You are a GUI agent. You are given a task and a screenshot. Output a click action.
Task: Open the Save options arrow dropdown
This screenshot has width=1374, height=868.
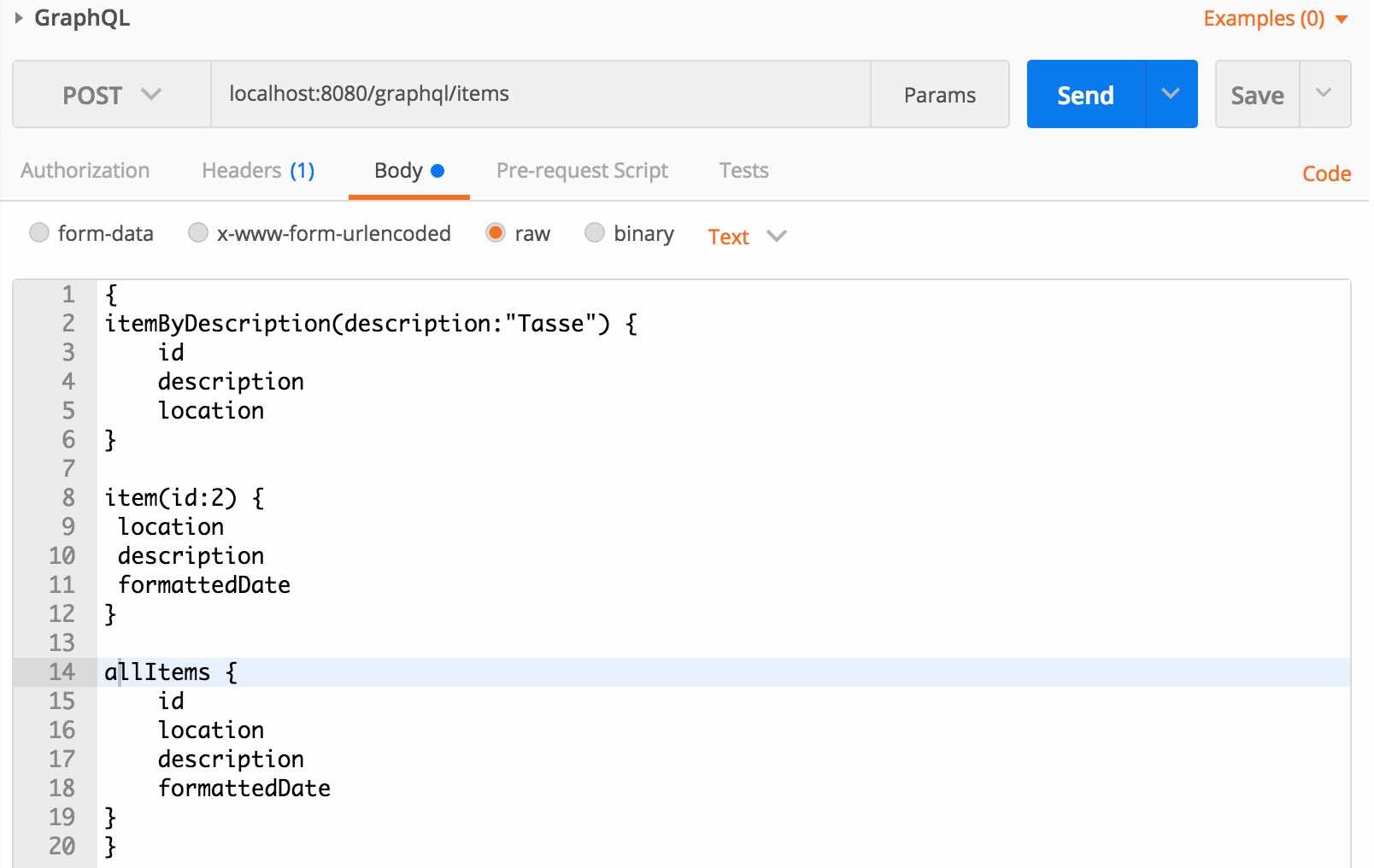click(1324, 94)
